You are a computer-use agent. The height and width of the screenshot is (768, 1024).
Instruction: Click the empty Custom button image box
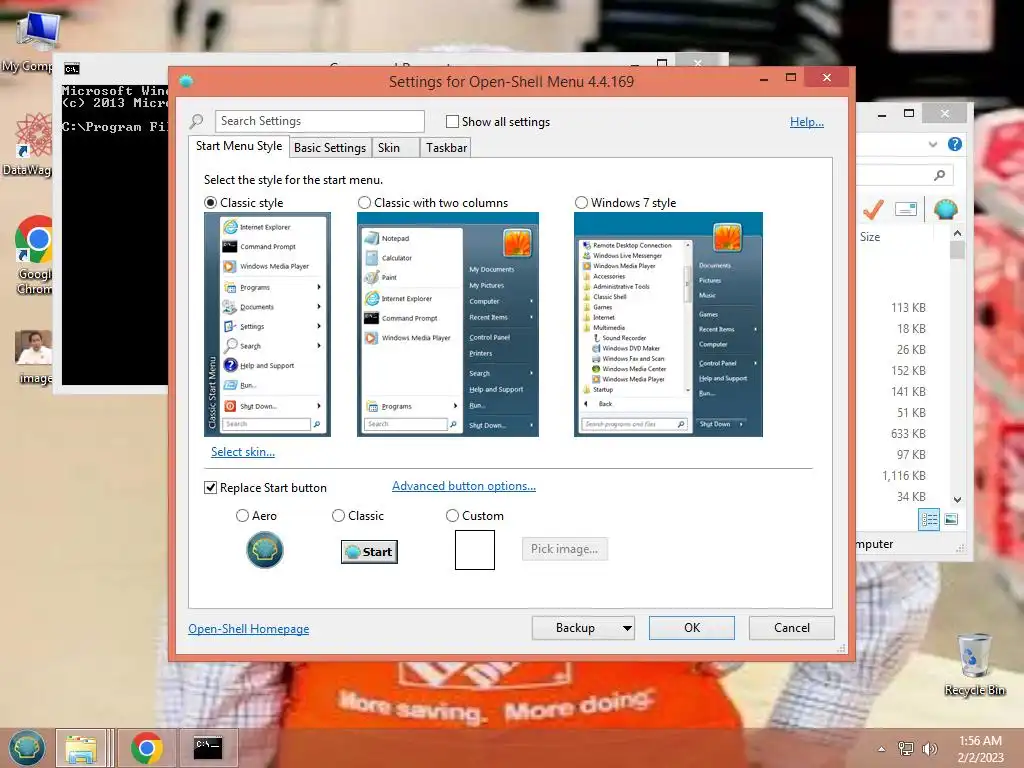pyautogui.click(x=475, y=550)
